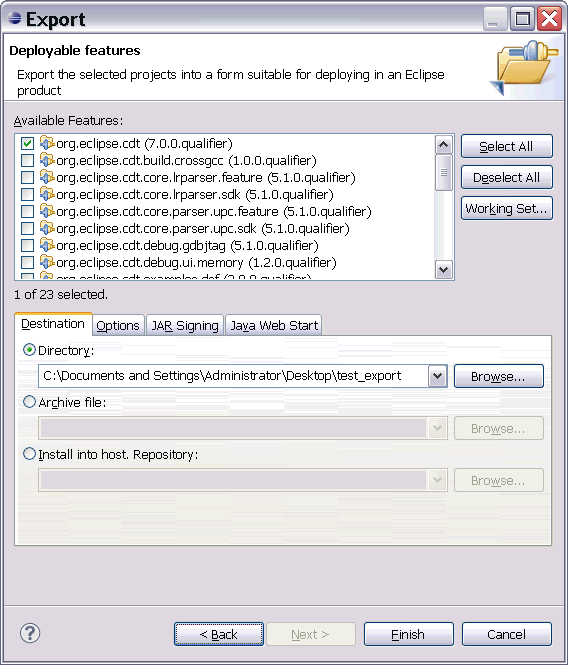Check org.eclipse.cdt.debug.gdbjtag checkbox
Screen dimensions: 568x665
28,245
